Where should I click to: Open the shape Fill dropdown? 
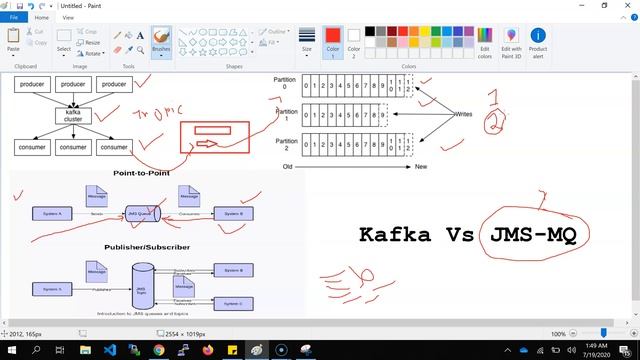[269, 42]
